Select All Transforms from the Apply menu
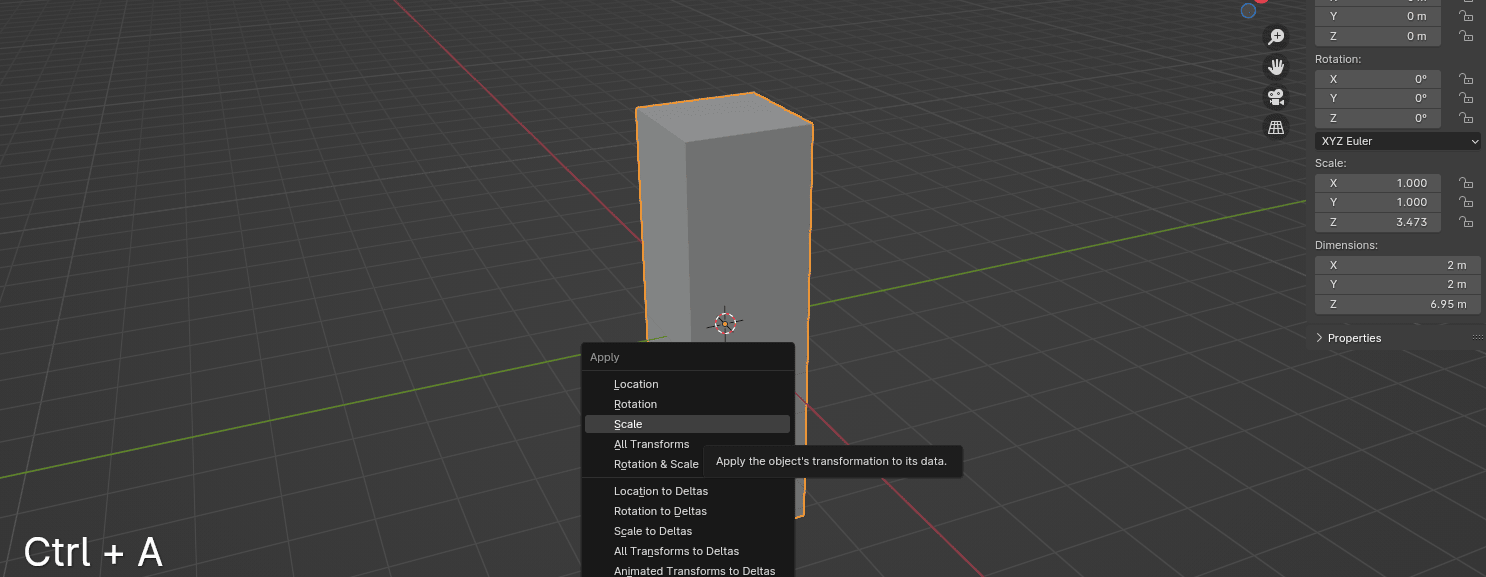The height and width of the screenshot is (577, 1486). tap(651, 444)
